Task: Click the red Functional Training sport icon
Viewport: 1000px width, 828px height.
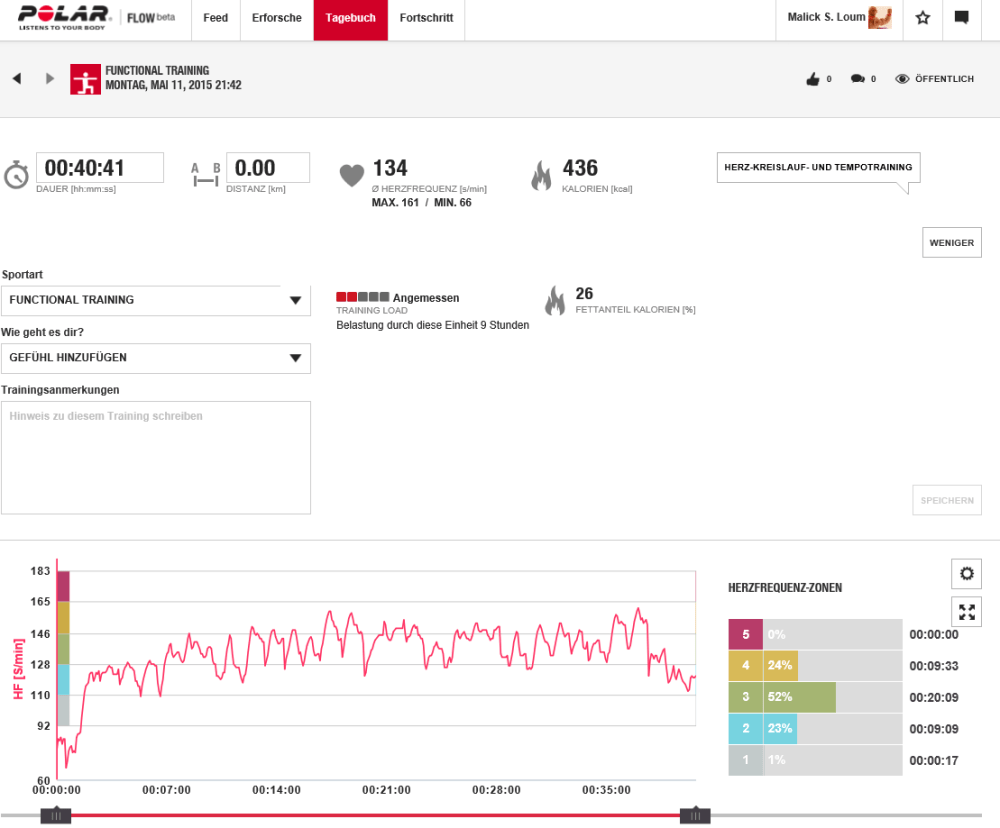Action: tap(84, 79)
